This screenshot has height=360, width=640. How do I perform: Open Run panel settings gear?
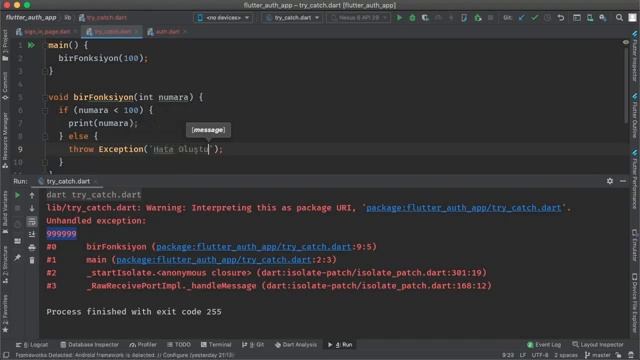610,181
